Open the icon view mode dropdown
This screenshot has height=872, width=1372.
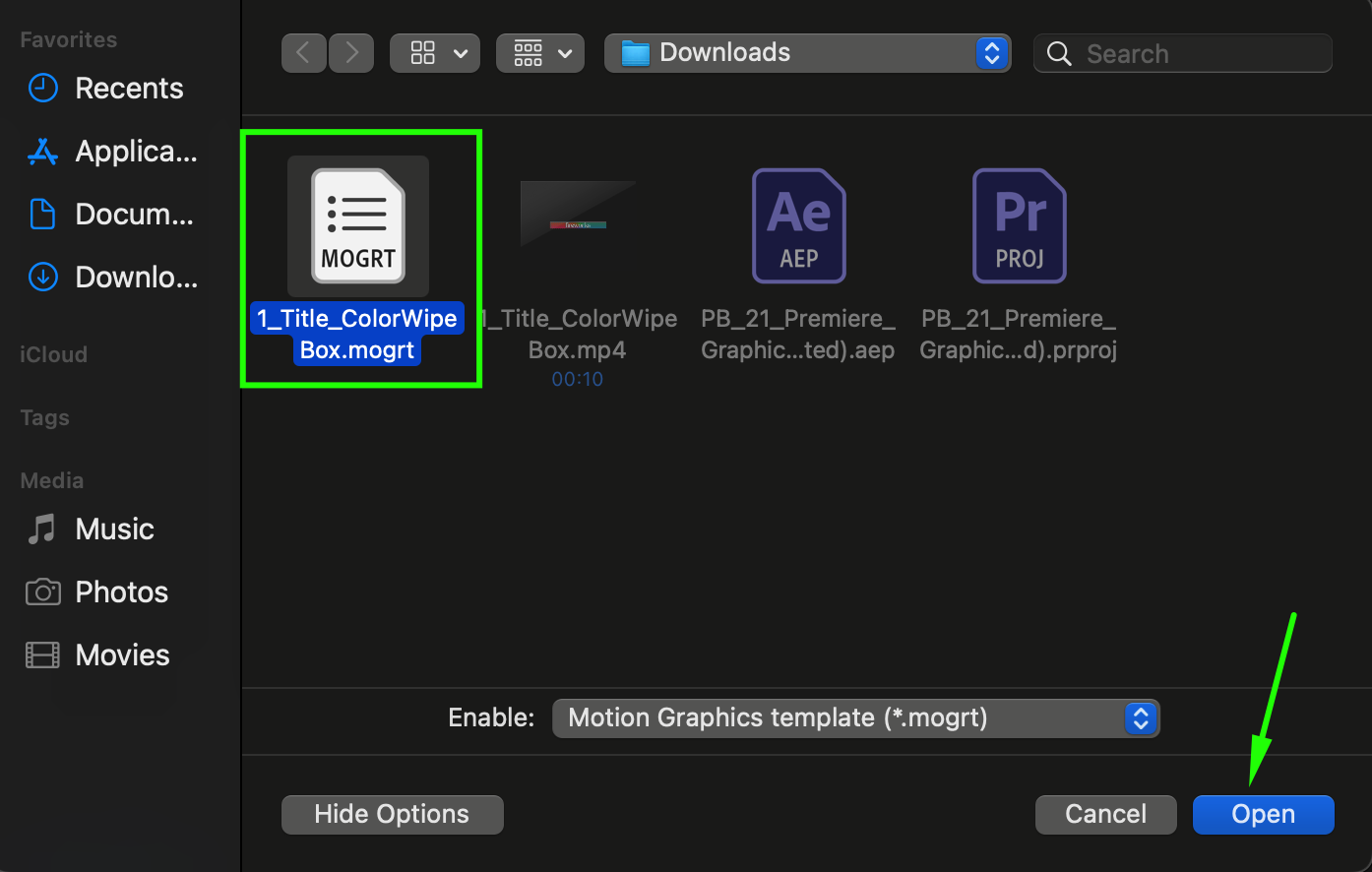click(x=435, y=53)
